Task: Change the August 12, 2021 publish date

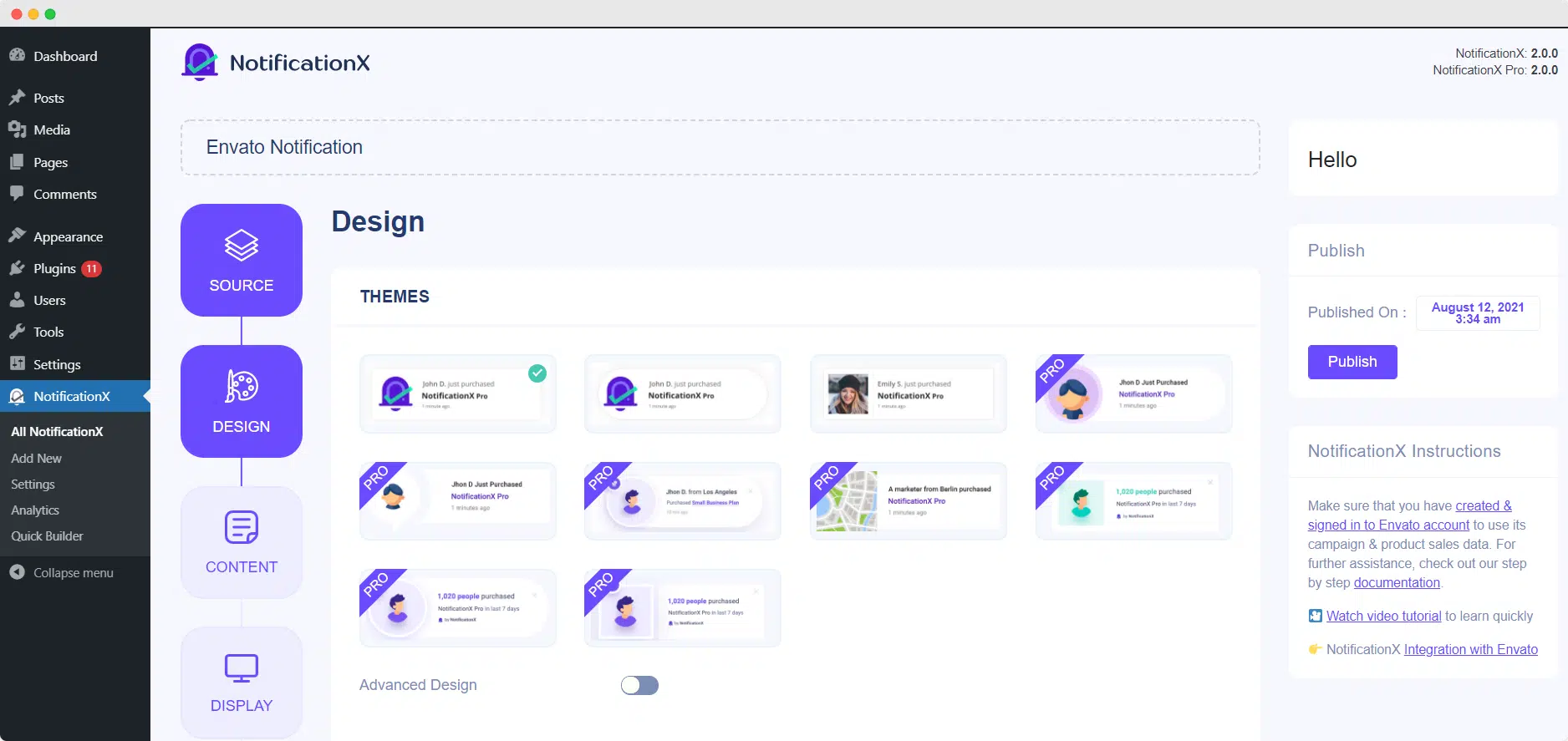Action: click(x=1478, y=313)
